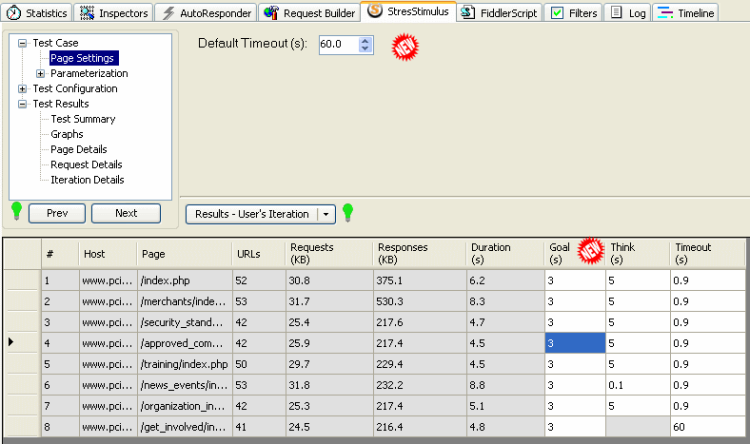The height and width of the screenshot is (444, 750).
Task: Select Parameterization tree item
Action: pos(89,73)
